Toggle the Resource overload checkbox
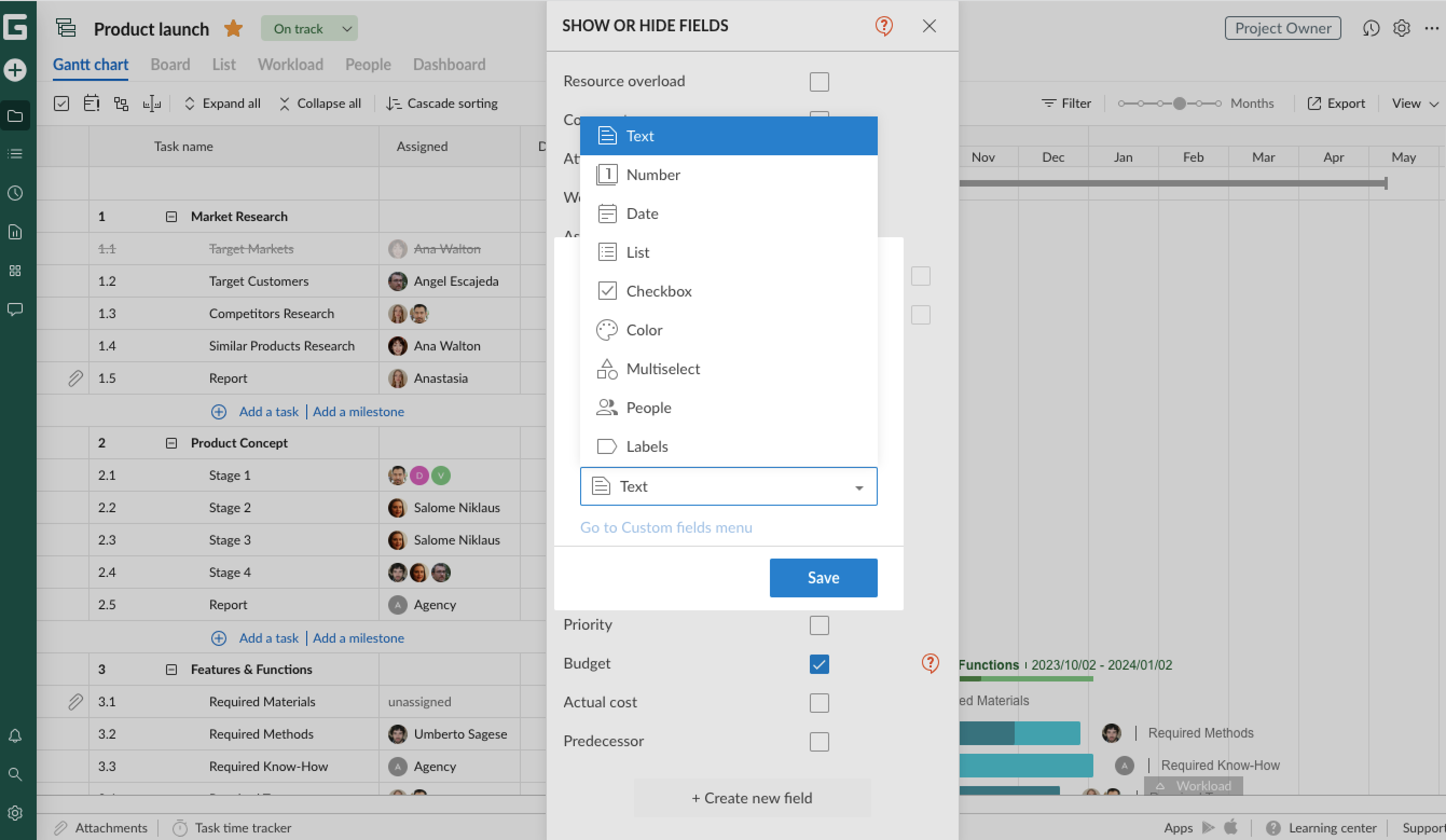1446x840 pixels. pos(820,81)
